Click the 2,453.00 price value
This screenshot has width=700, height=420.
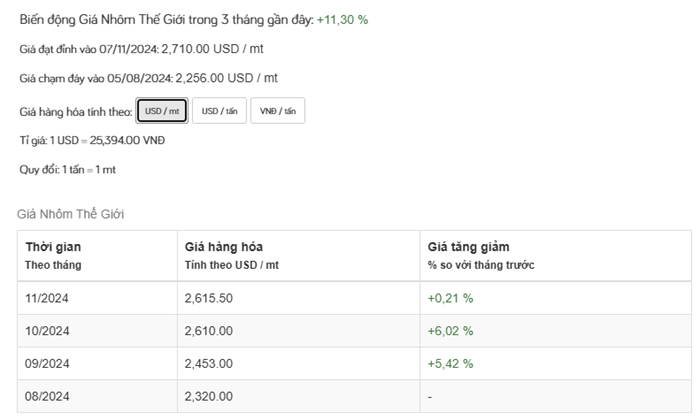[209, 364]
